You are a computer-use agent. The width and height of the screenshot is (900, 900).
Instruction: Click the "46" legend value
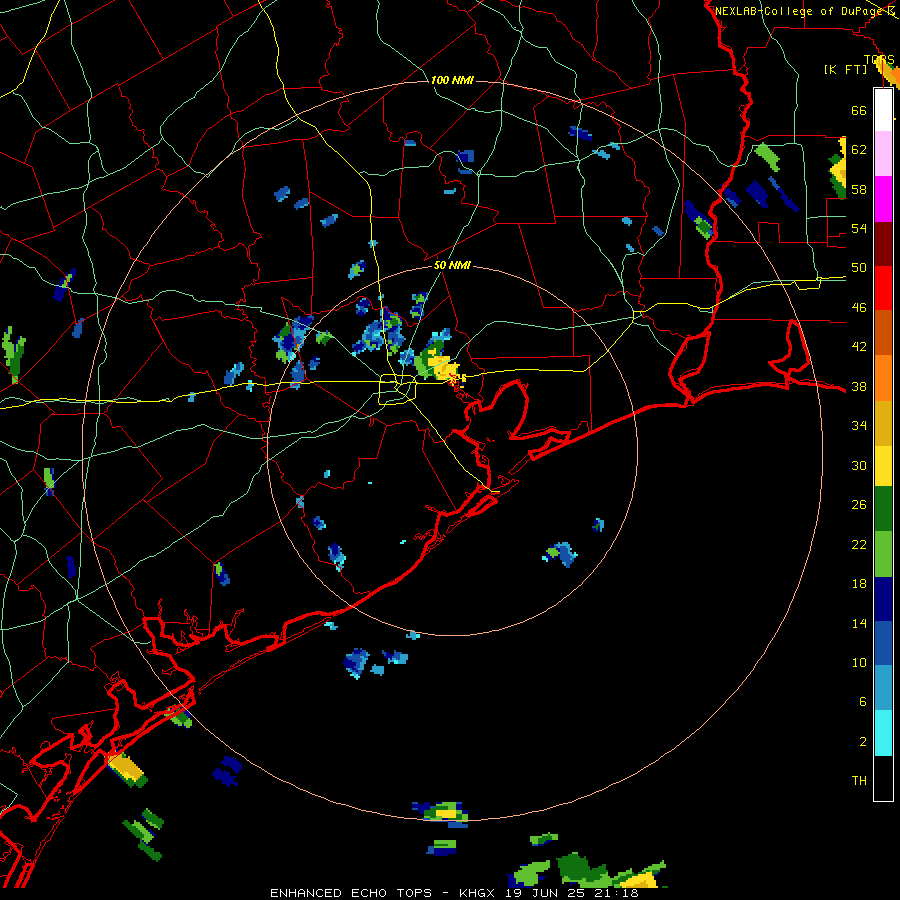(859, 308)
